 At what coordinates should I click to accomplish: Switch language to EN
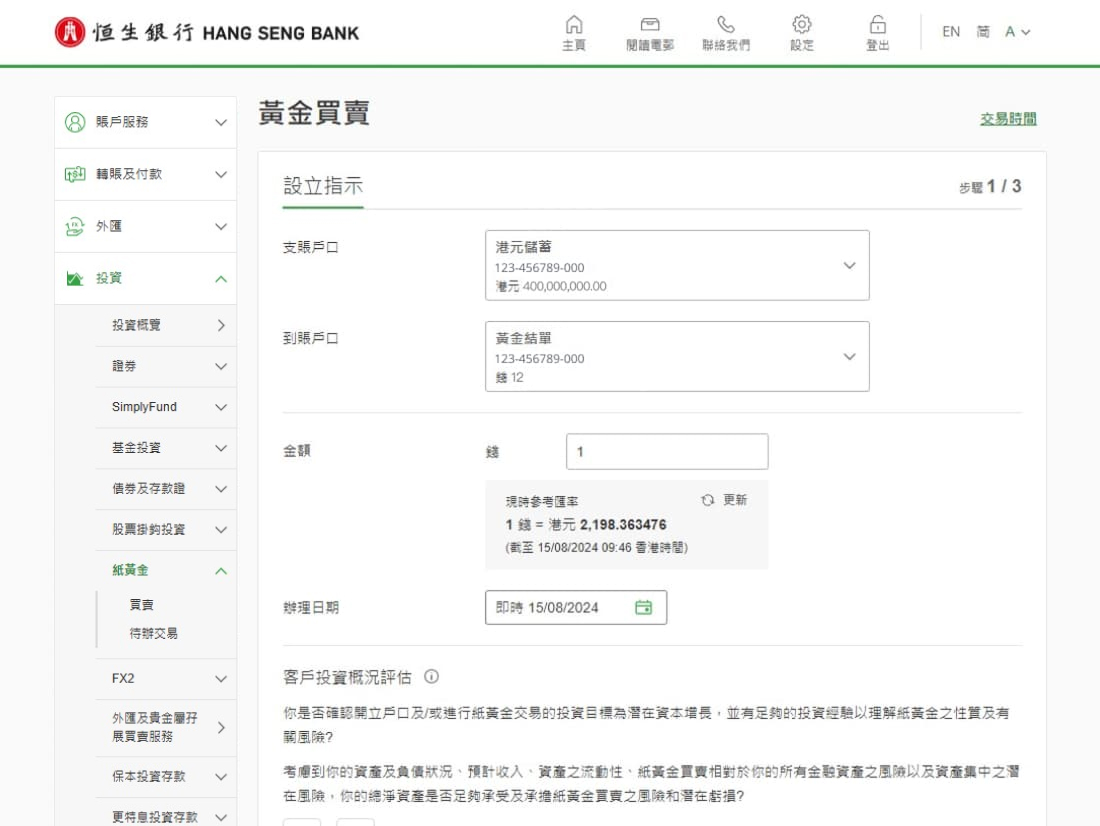click(951, 32)
